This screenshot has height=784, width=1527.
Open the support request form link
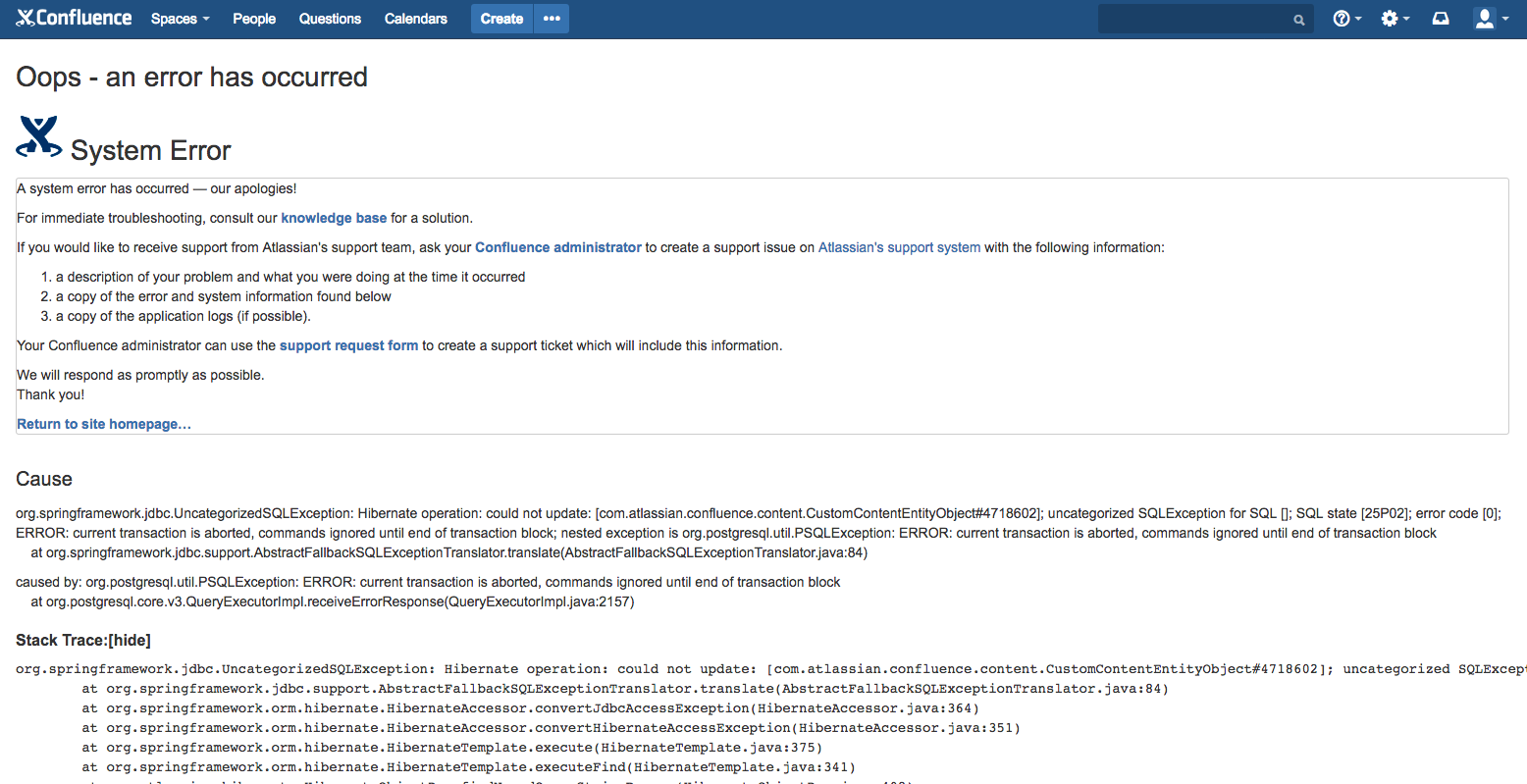348,345
